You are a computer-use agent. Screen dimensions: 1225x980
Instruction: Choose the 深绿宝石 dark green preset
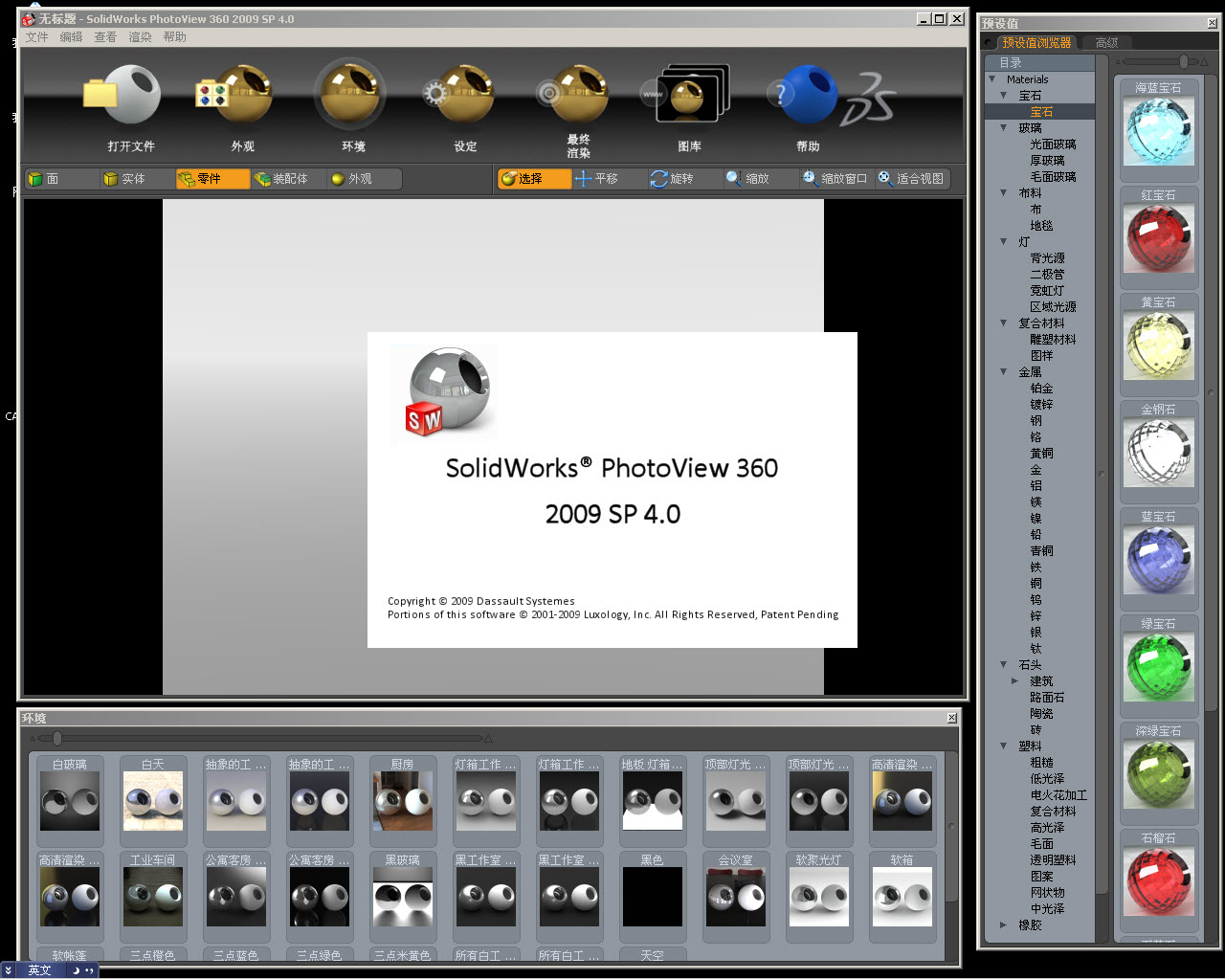pyautogui.click(x=1159, y=774)
